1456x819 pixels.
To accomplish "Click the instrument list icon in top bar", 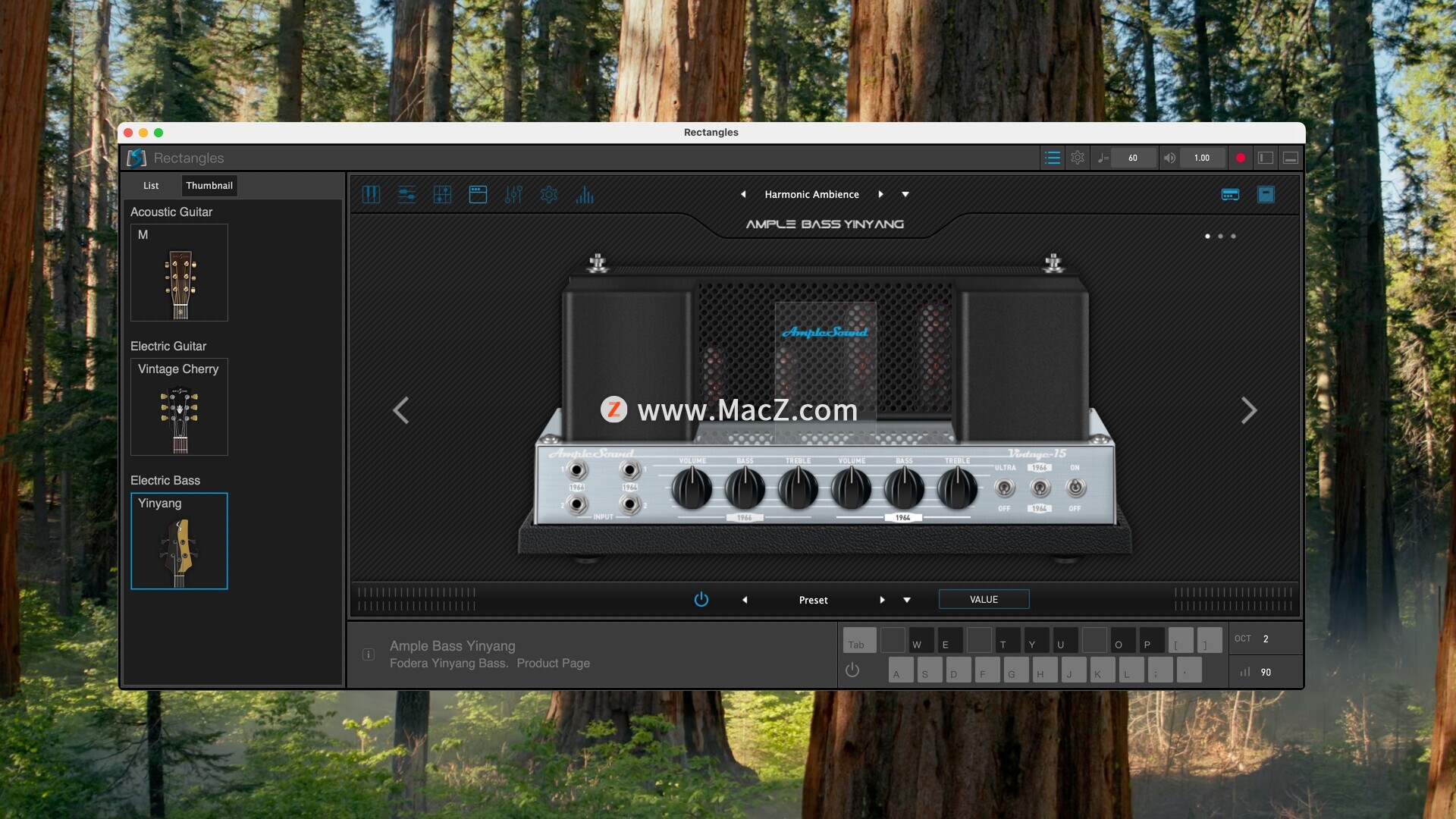I will pyautogui.click(x=1052, y=158).
